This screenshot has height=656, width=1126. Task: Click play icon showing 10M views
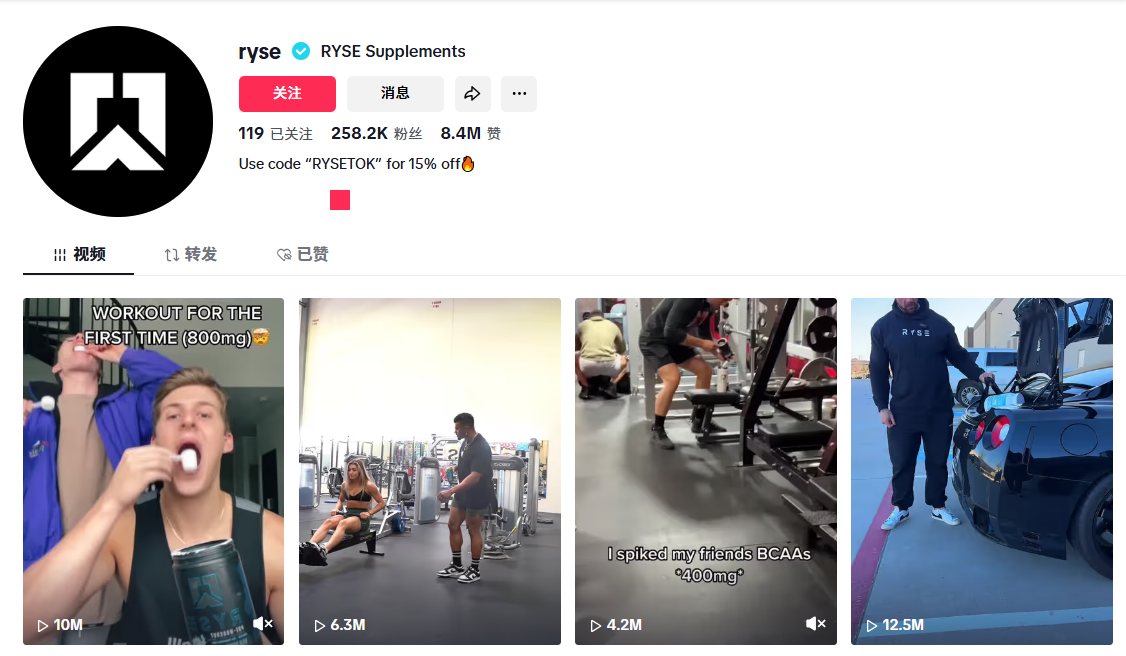point(43,626)
